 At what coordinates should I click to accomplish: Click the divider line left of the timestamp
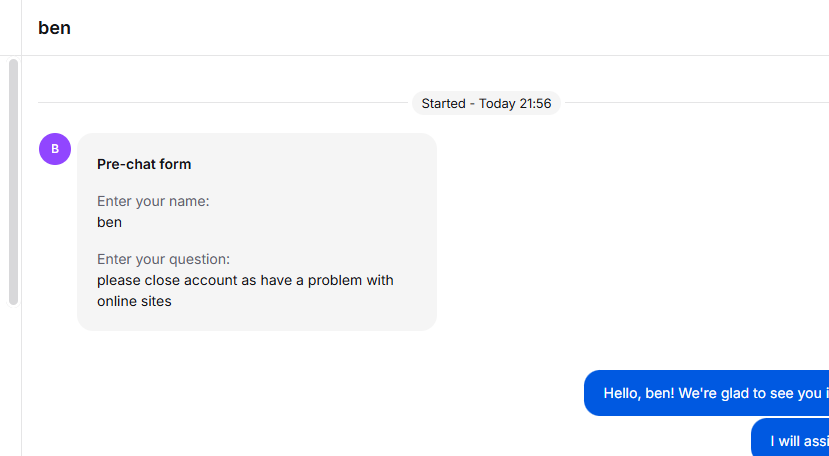225,103
